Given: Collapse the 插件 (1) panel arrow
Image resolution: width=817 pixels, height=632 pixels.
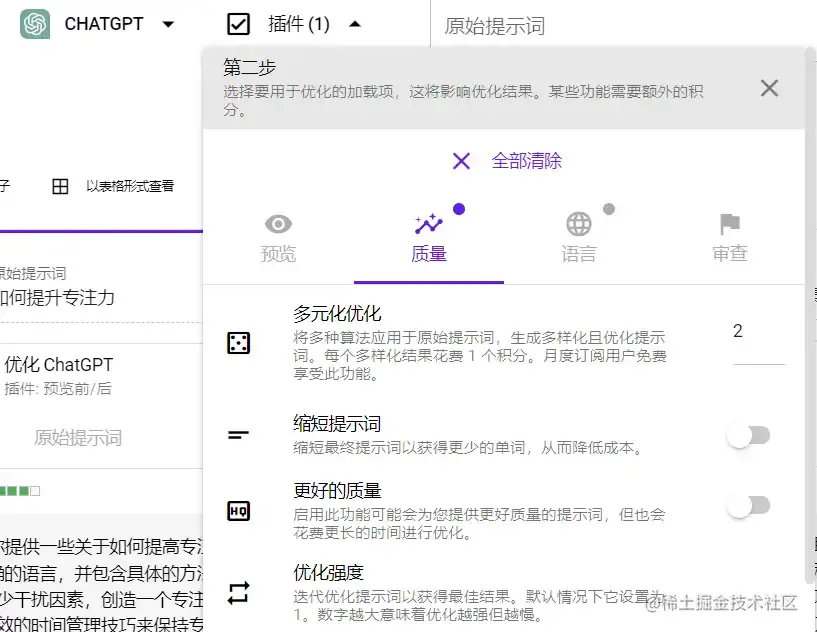Looking at the screenshot, I should (x=355, y=23).
